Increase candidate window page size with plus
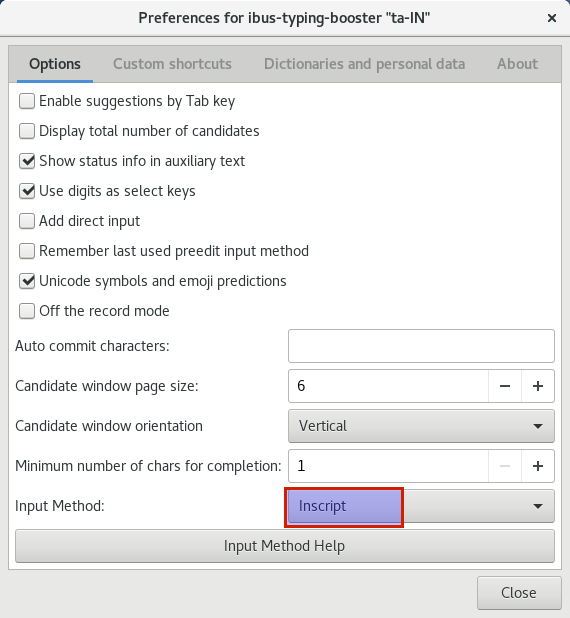Image resolution: width=570 pixels, height=618 pixels. [538, 386]
